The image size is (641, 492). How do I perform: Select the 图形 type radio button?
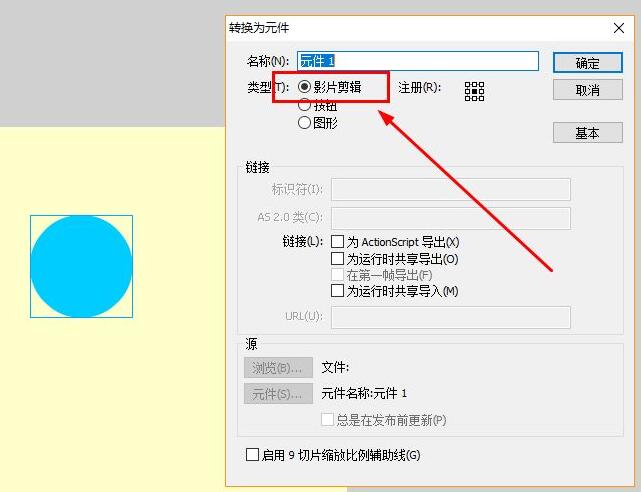(x=304, y=123)
